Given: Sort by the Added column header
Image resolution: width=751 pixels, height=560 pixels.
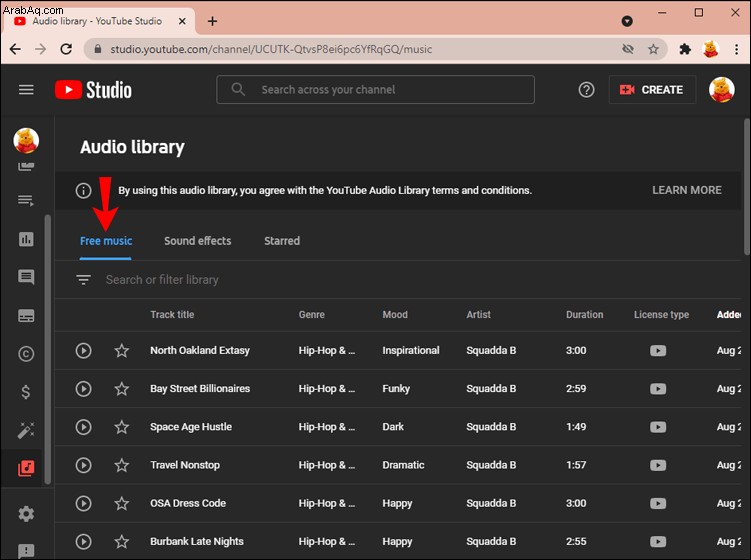Looking at the screenshot, I should (x=728, y=315).
